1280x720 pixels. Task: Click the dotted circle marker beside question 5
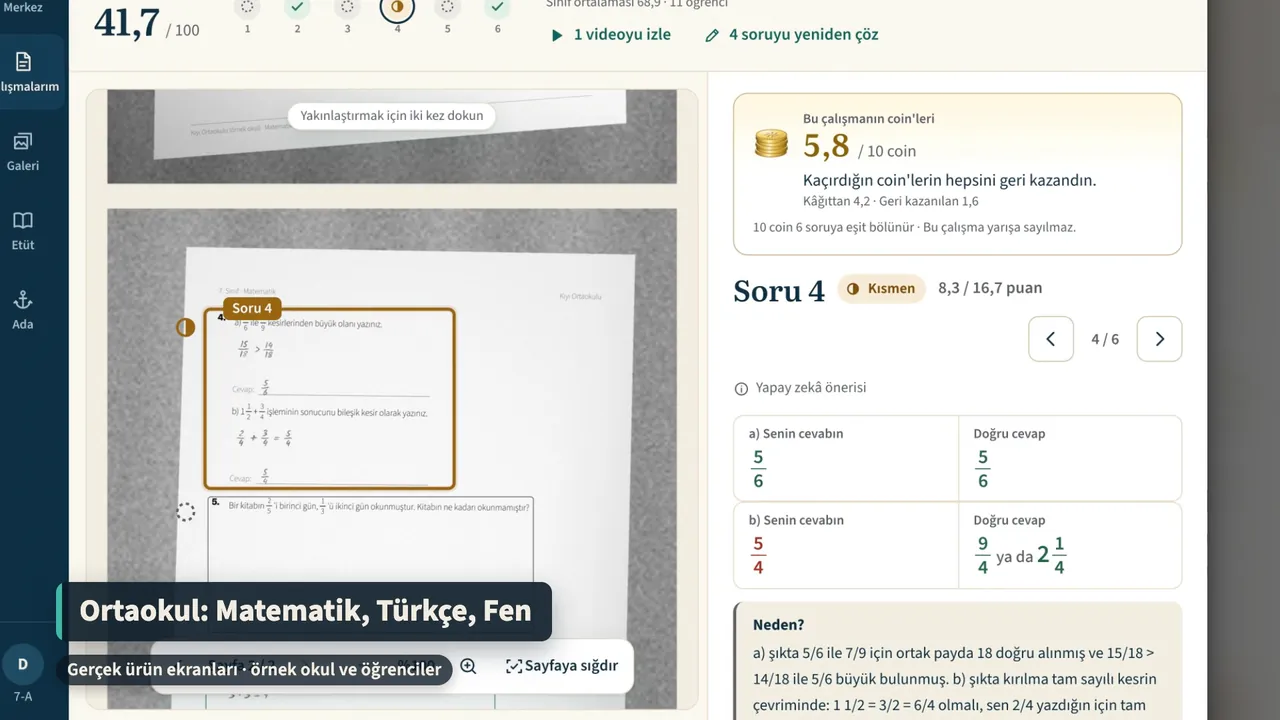[x=185, y=512]
